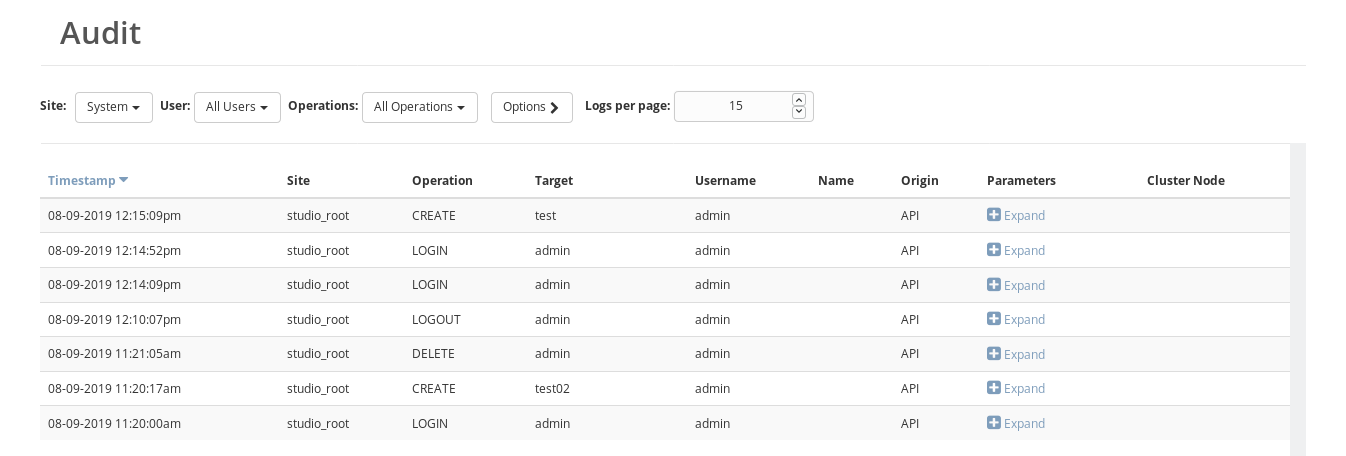1346x456 pixels.
Task: Click the Options button
Action: [x=531, y=107]
